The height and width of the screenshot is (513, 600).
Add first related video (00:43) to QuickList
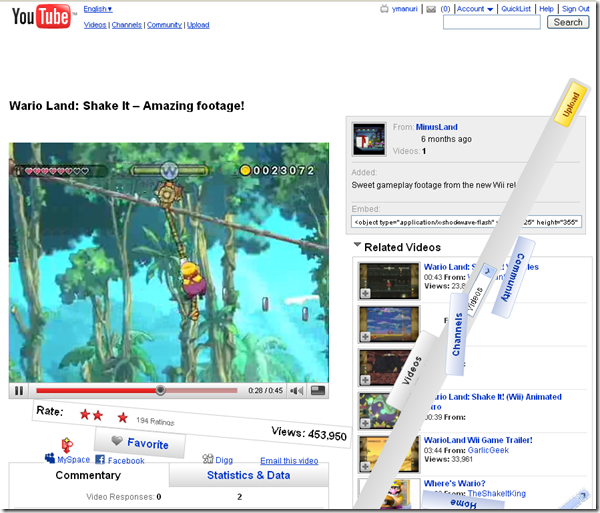(365, 293)
